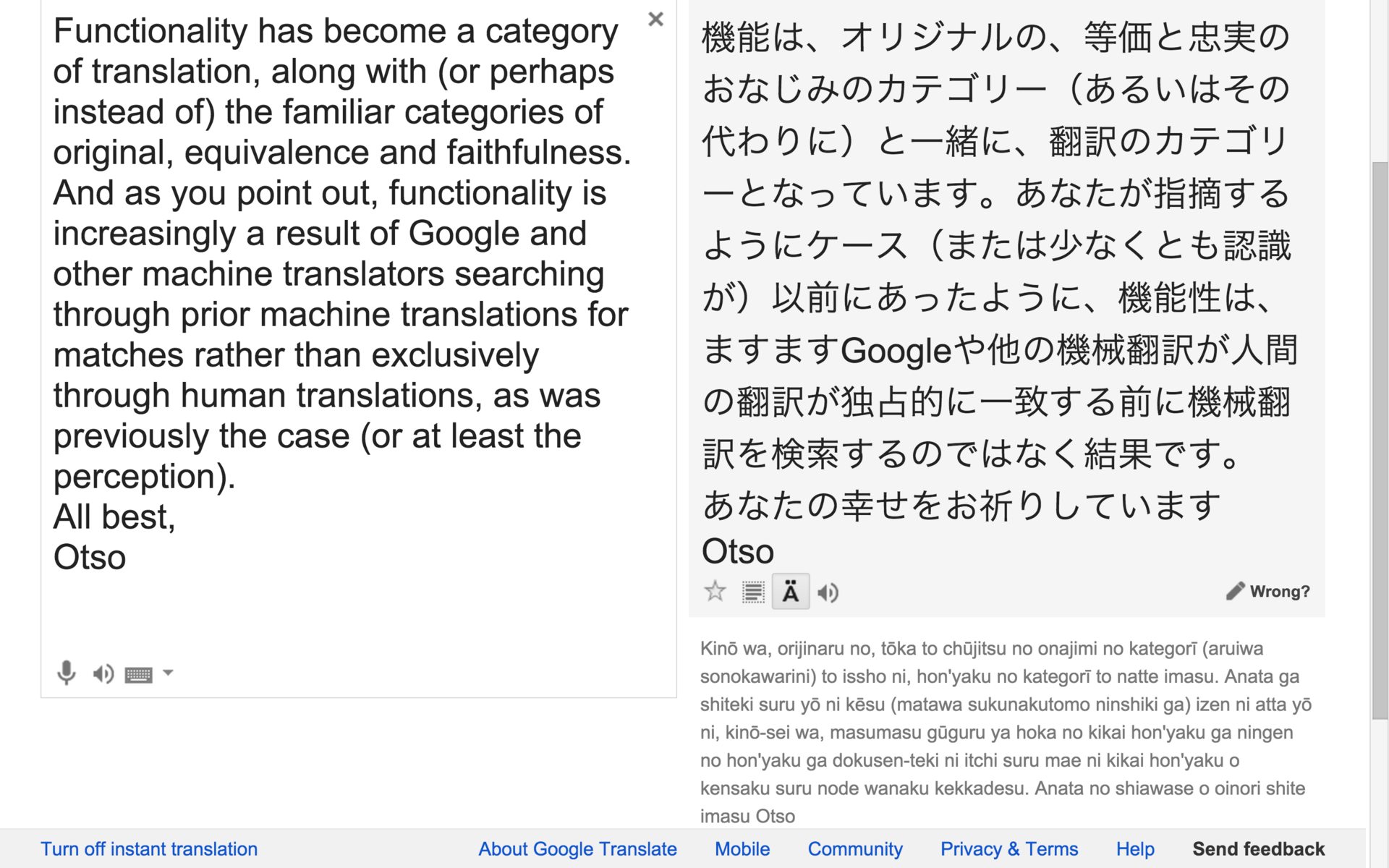
Task: Star the translation to save to Phrasebook
Action: tap(715, 592)
